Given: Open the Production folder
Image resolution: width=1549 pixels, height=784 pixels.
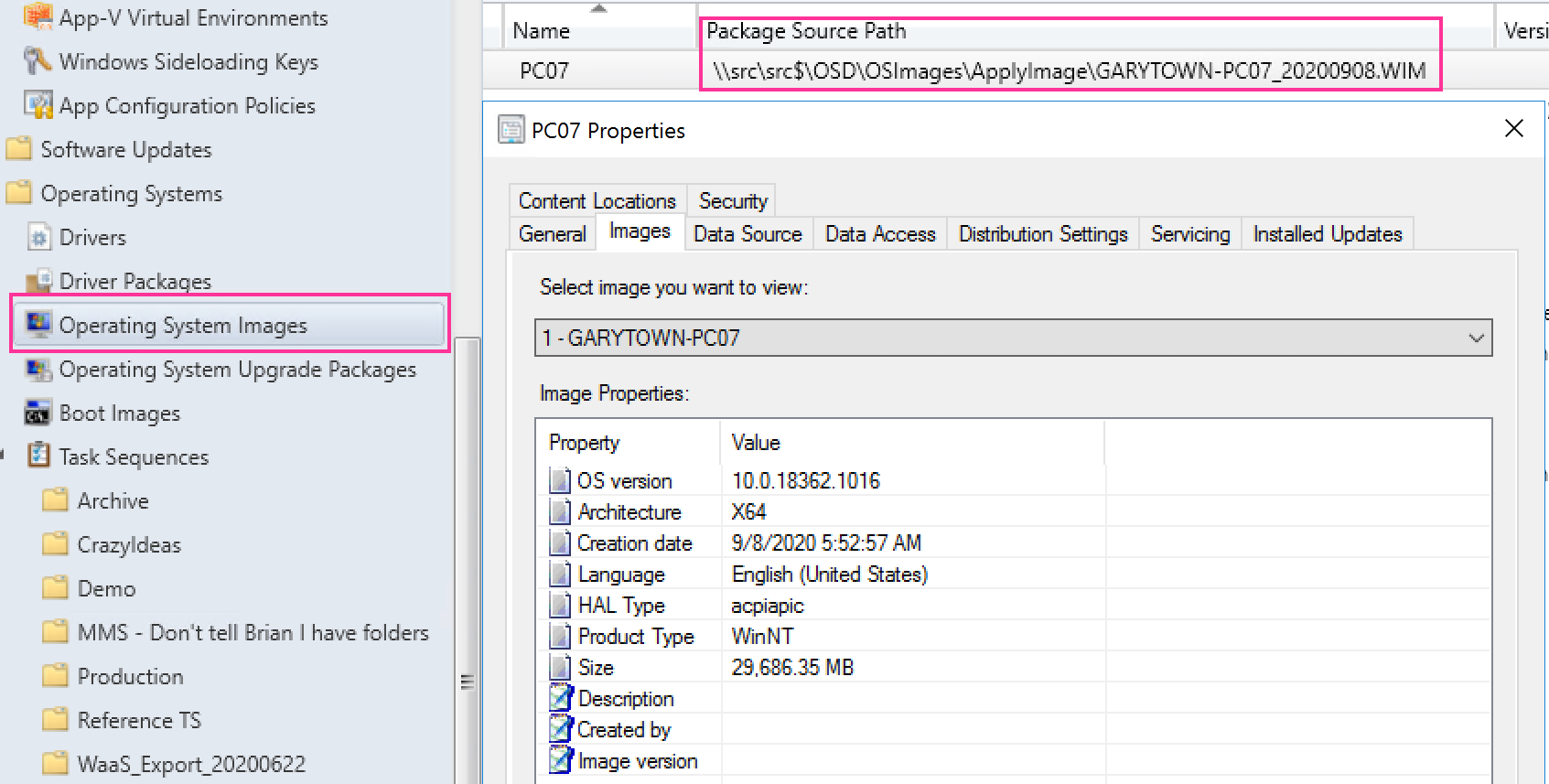Looking at the screenshot, I should point(130,677).
